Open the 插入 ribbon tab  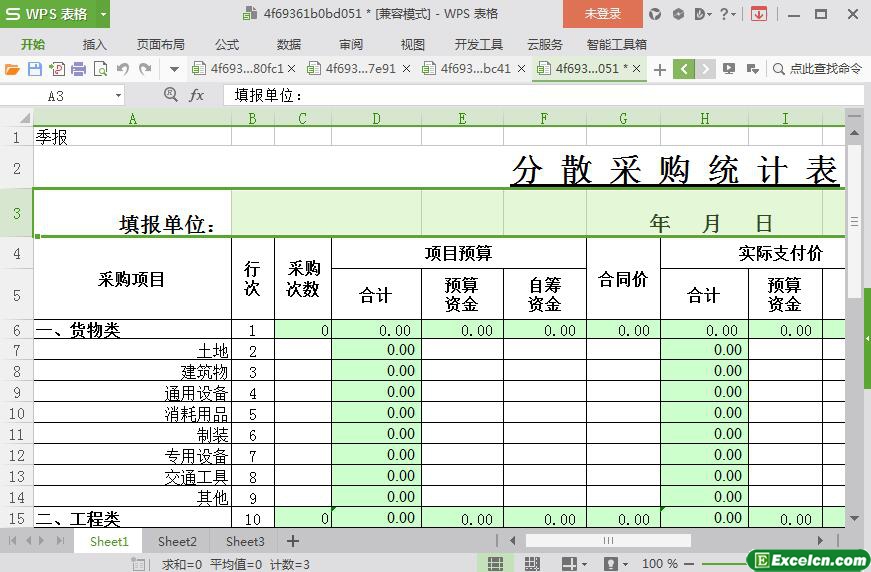click(x=94, y=44)
